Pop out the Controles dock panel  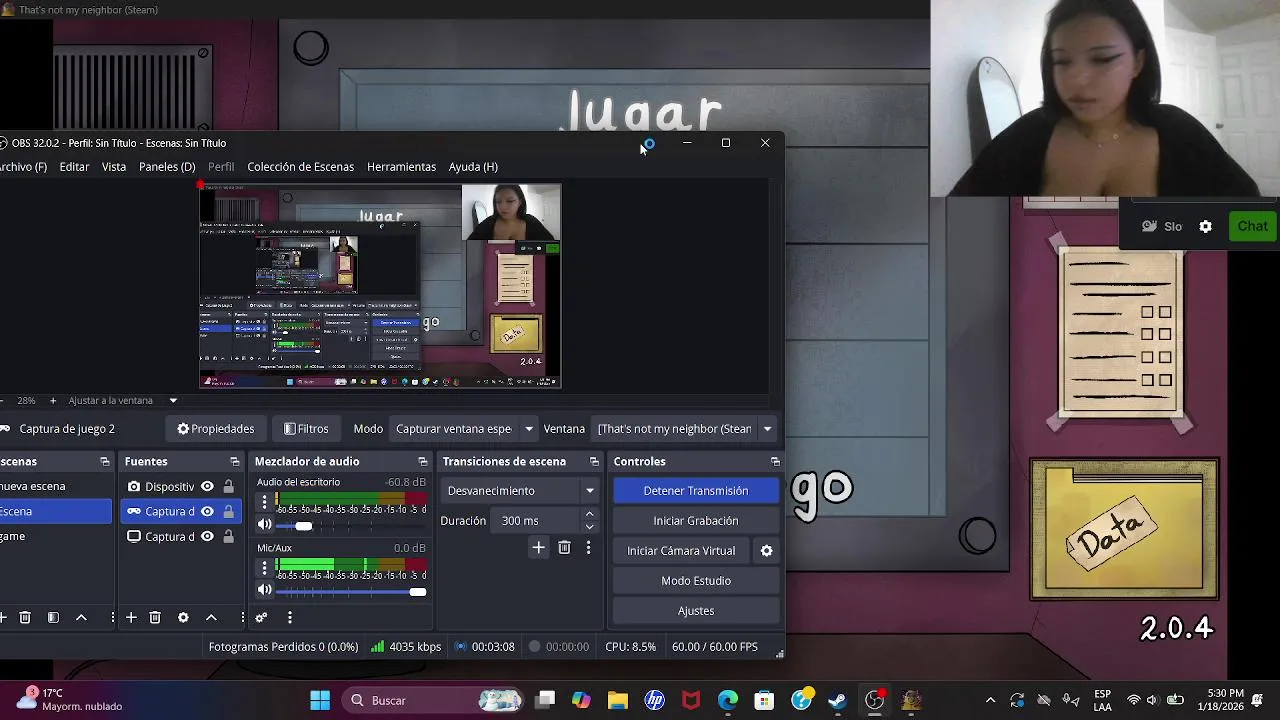click(775, 461)
